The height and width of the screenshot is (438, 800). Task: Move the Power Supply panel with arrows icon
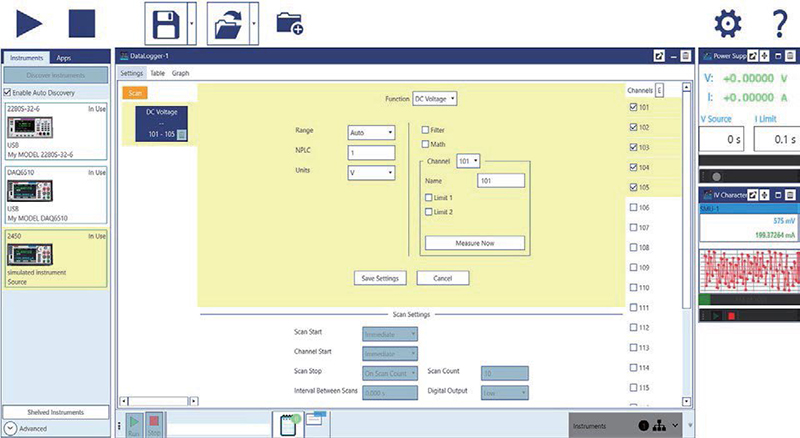click(764, 56)
